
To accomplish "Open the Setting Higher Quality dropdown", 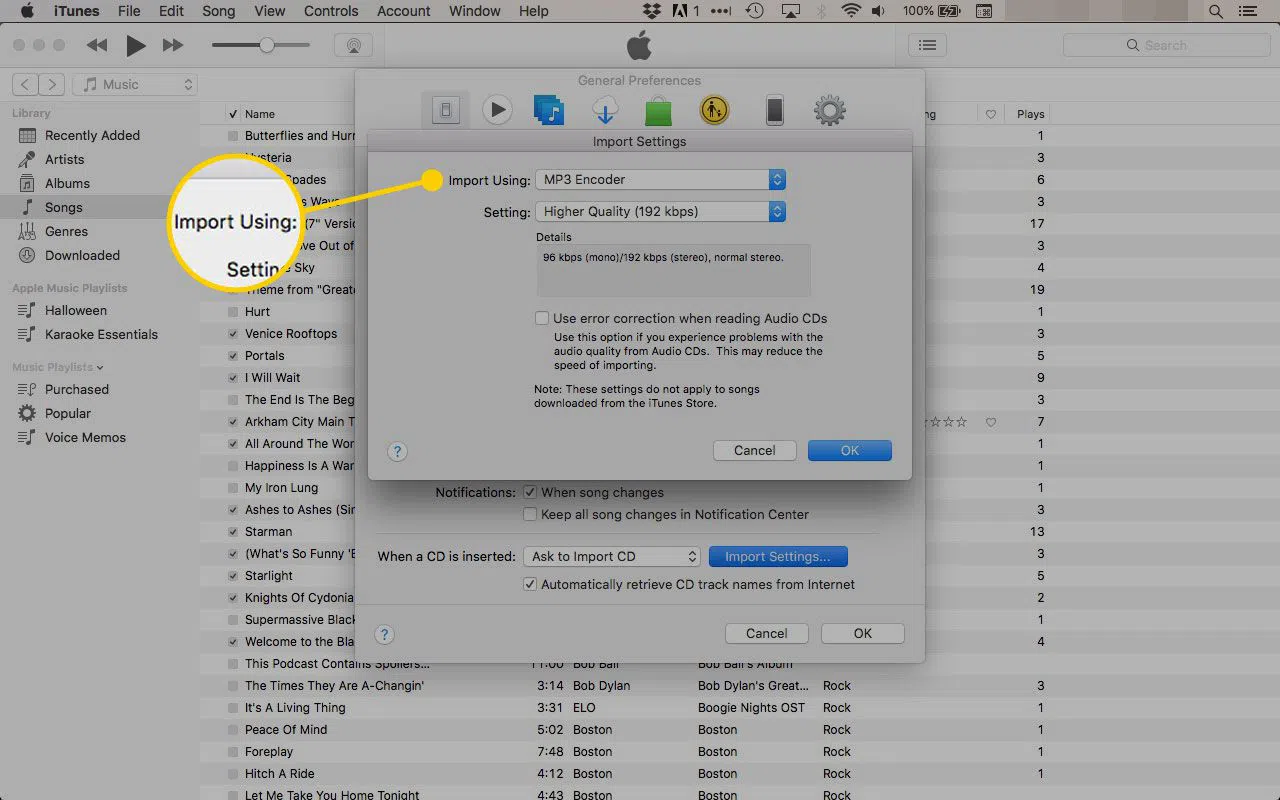I will point(661,212).
